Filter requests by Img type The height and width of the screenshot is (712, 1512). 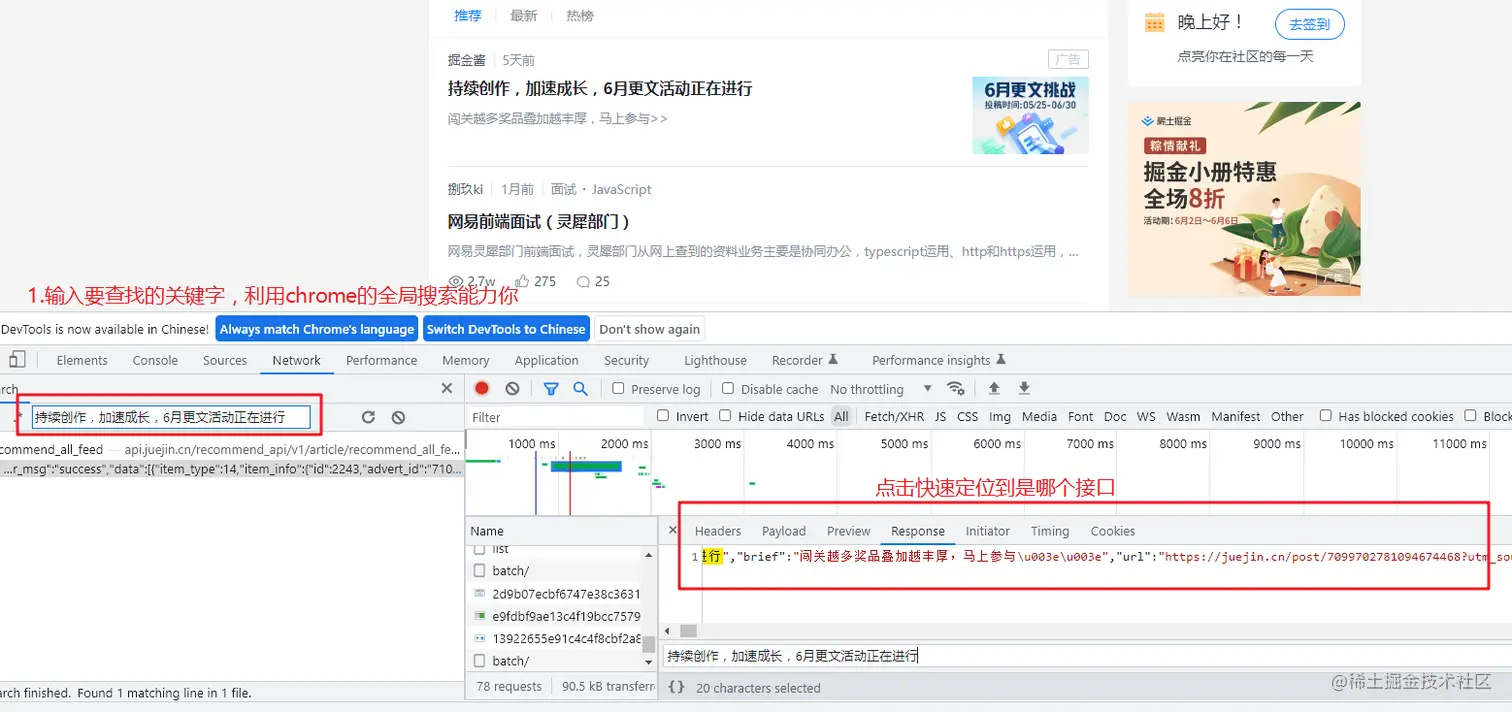tap(1000, 416)
